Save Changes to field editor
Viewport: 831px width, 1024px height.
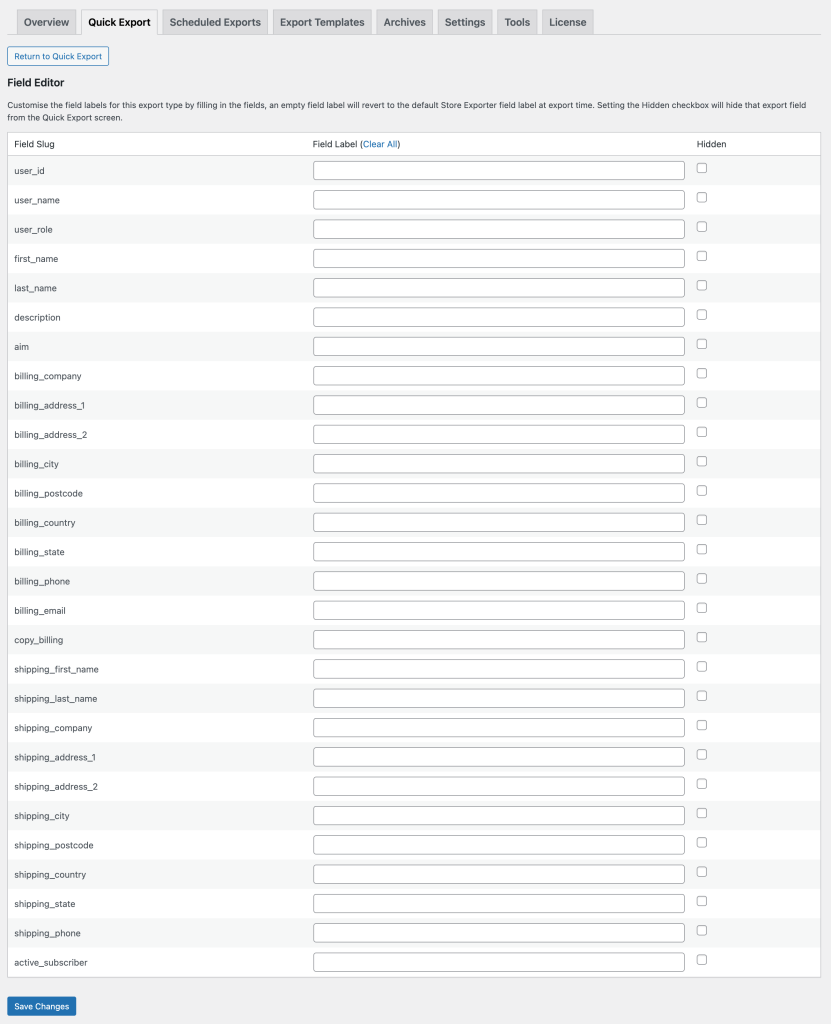tap(42, 1006)
